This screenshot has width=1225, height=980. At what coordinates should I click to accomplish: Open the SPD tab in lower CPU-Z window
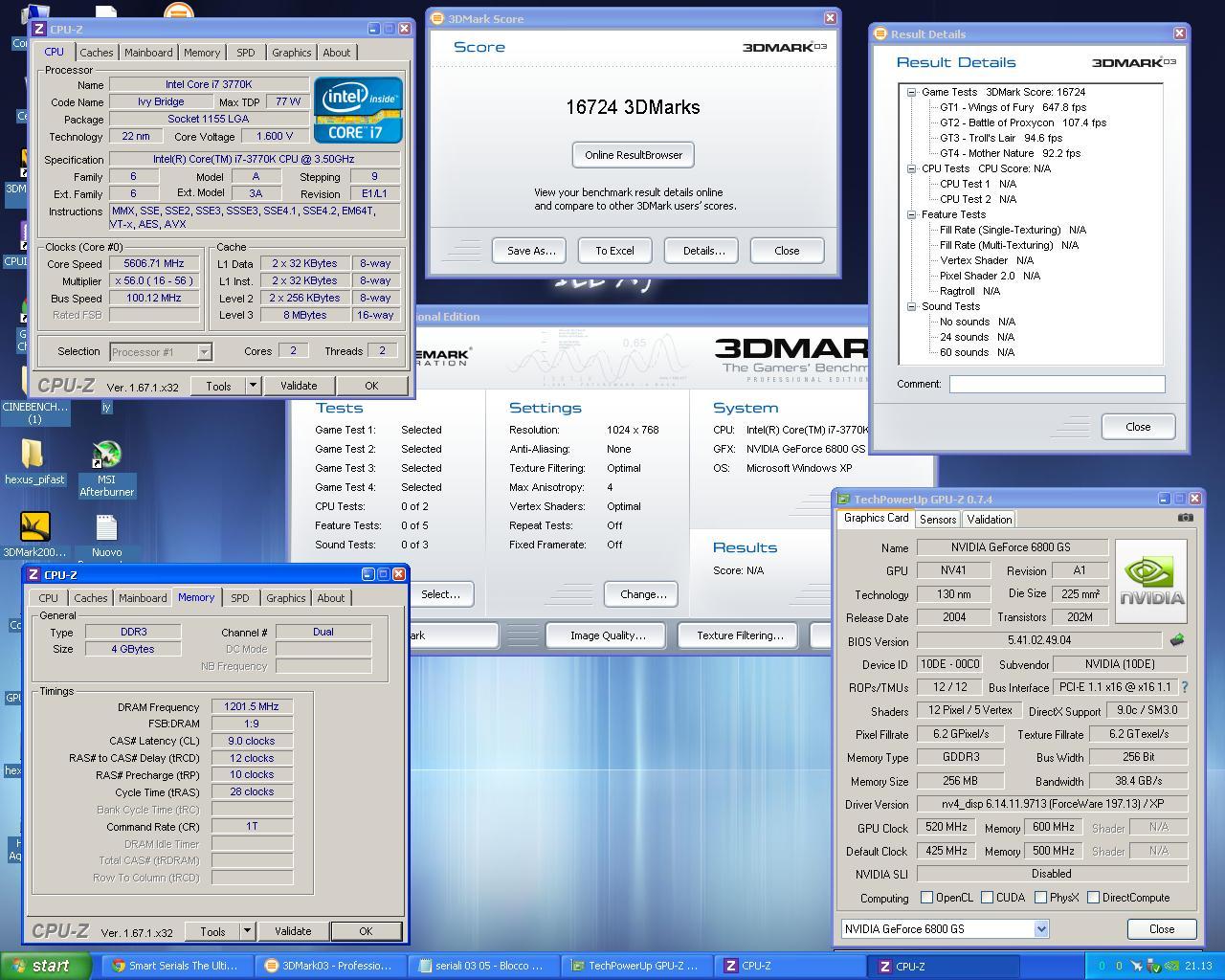coord(239,598)
